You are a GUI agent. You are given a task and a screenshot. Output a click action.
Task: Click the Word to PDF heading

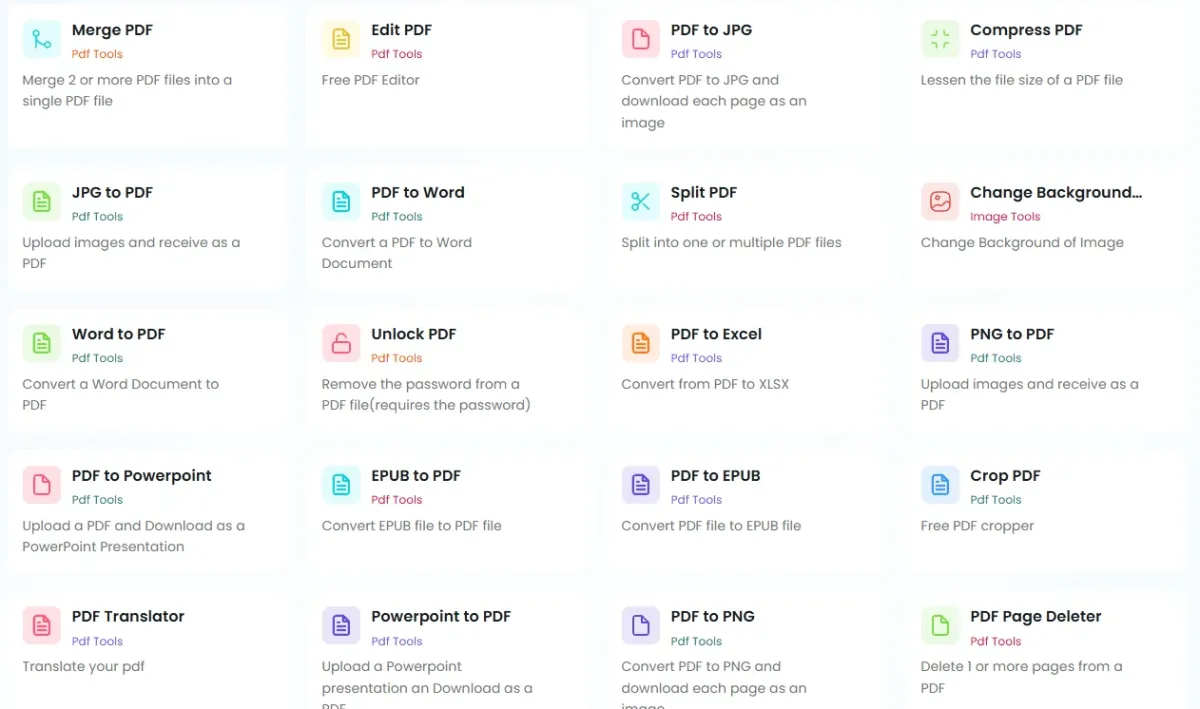coord(119,334)
